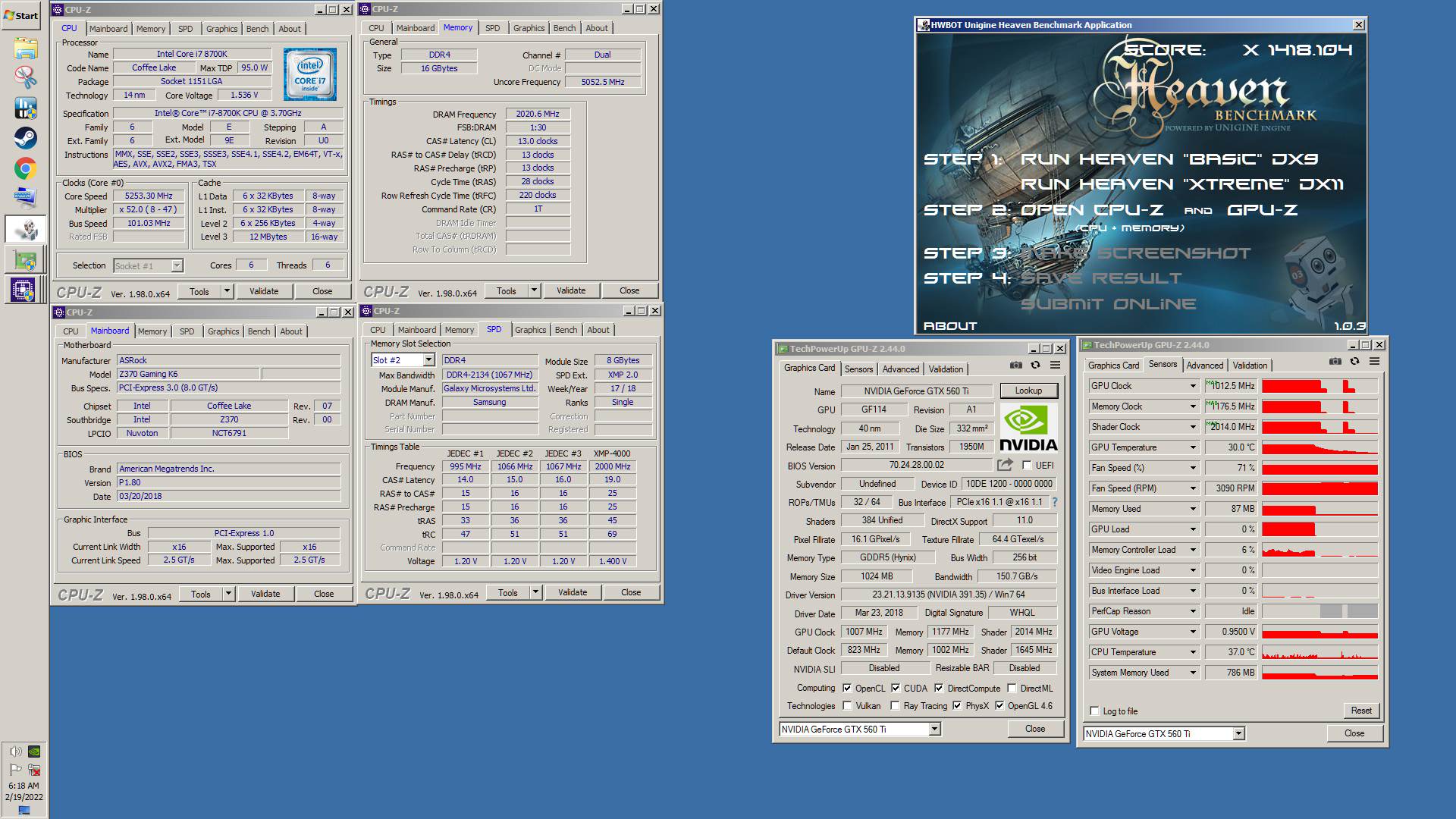Click Reset in GPU-Z Sensors window
This screenshot has height=819, width=1456.
pyautogui.click(x=1360, y=711)
